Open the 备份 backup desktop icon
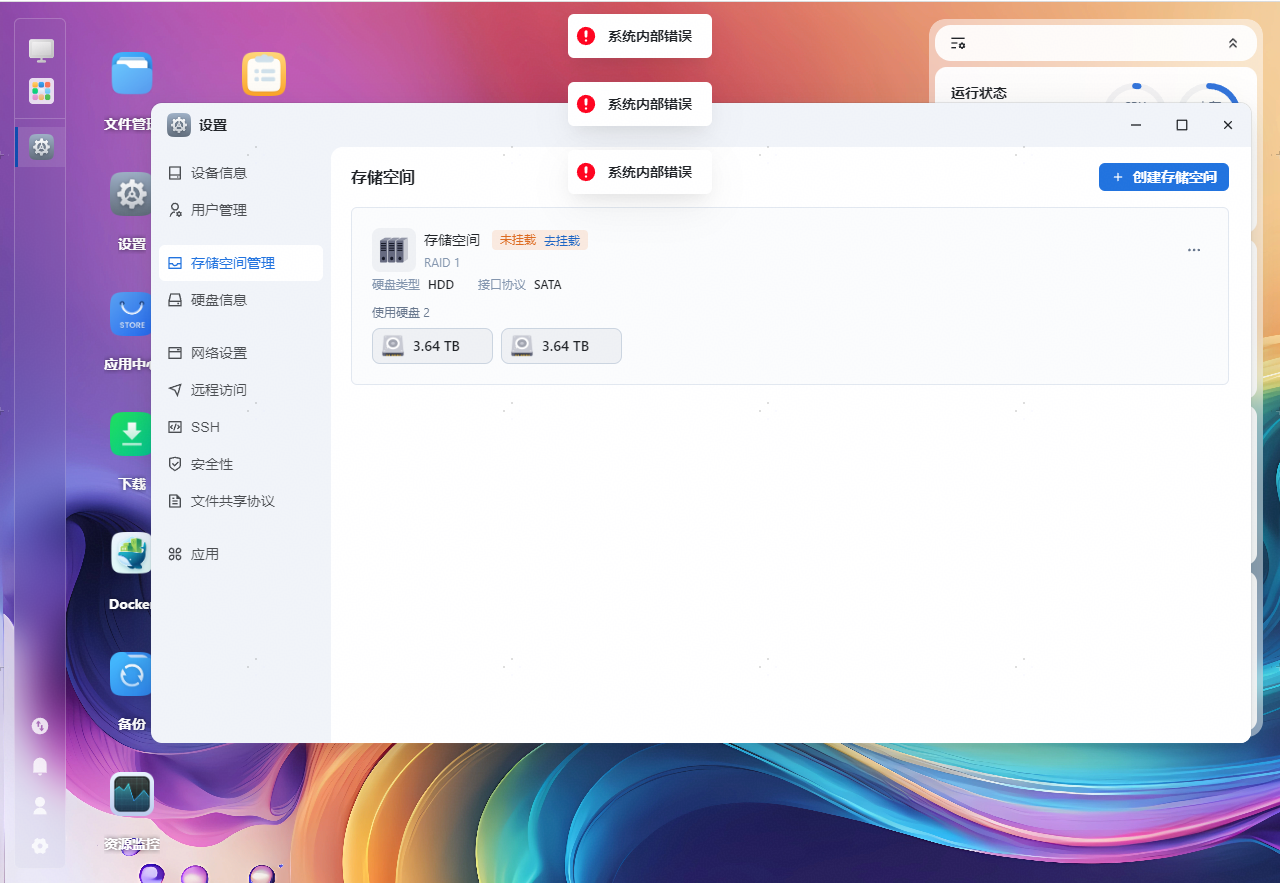 tap(131, 674)
